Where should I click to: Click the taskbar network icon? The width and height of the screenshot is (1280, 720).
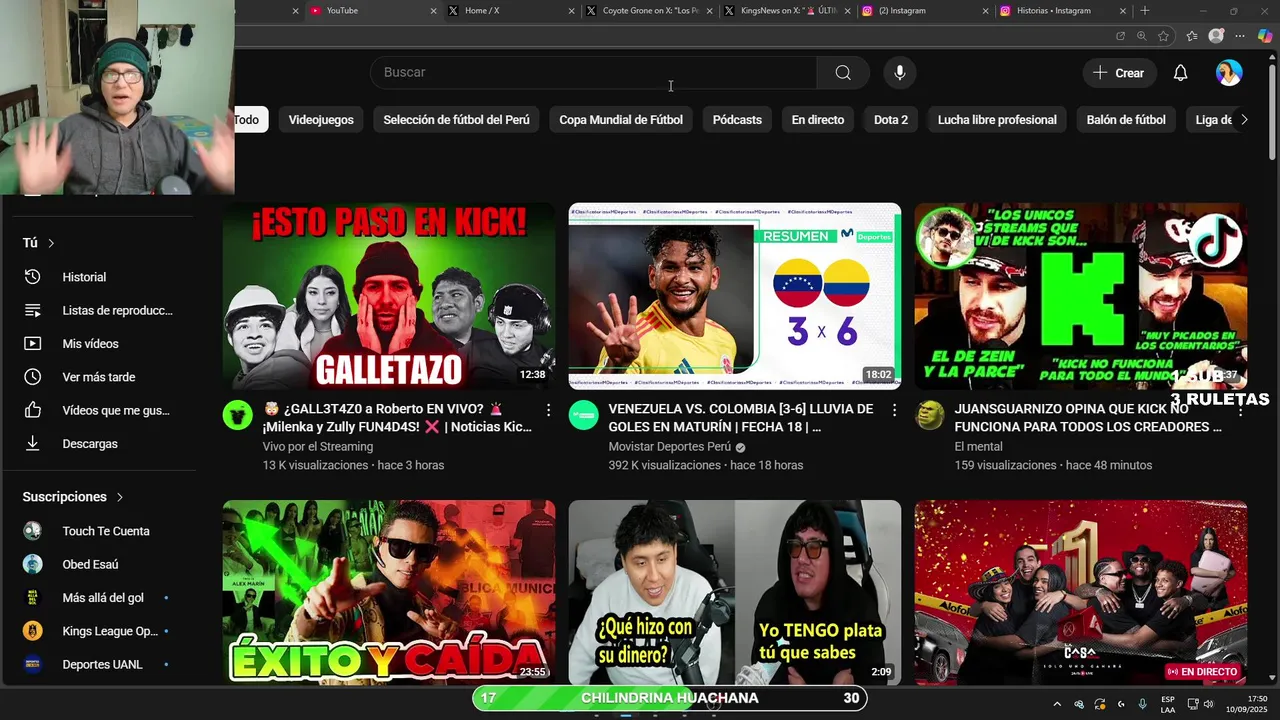(x=1192, y=704)
